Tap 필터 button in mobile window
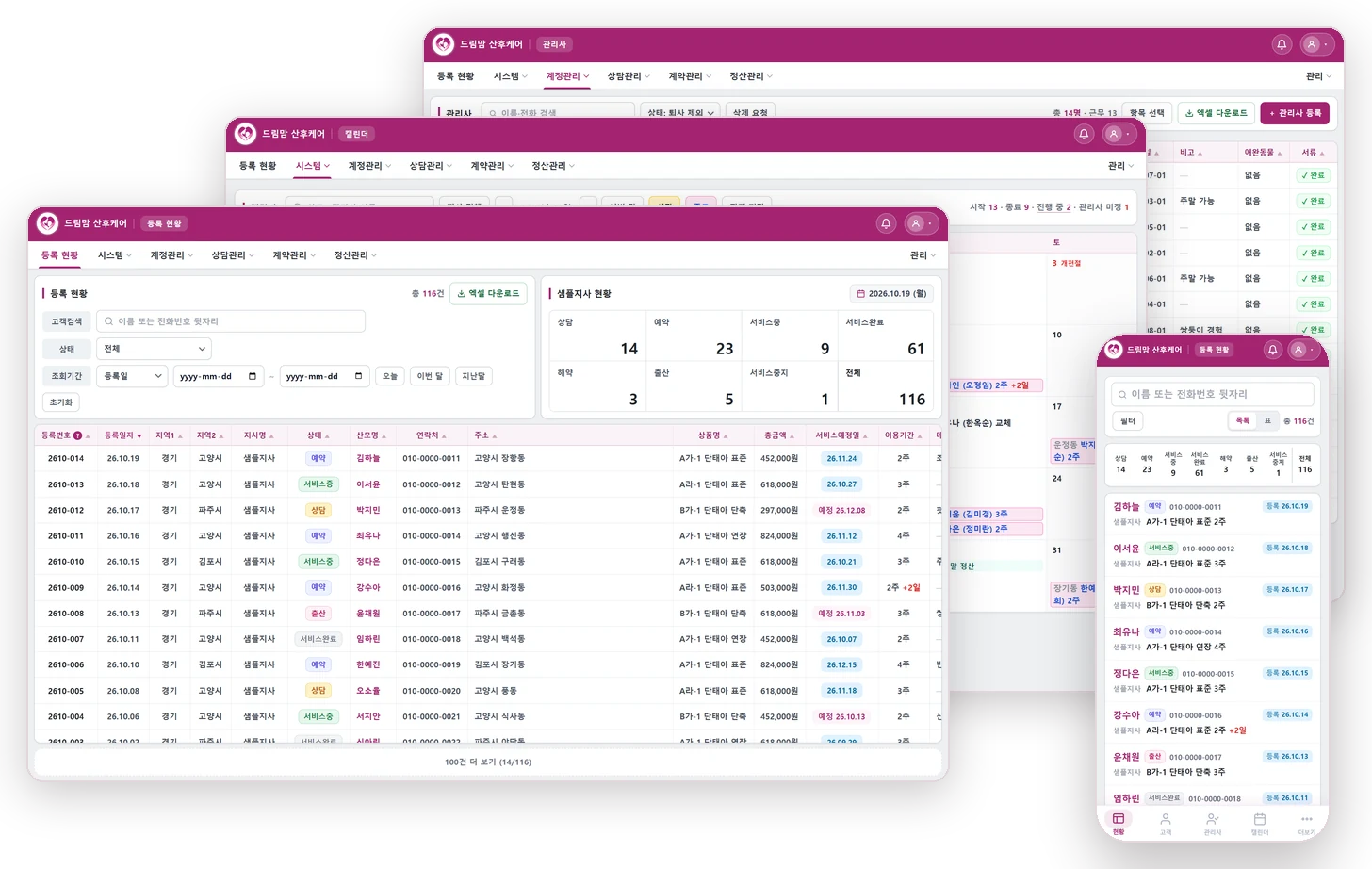Screen dimensions: 1372x869 [x=1128, y=421]
